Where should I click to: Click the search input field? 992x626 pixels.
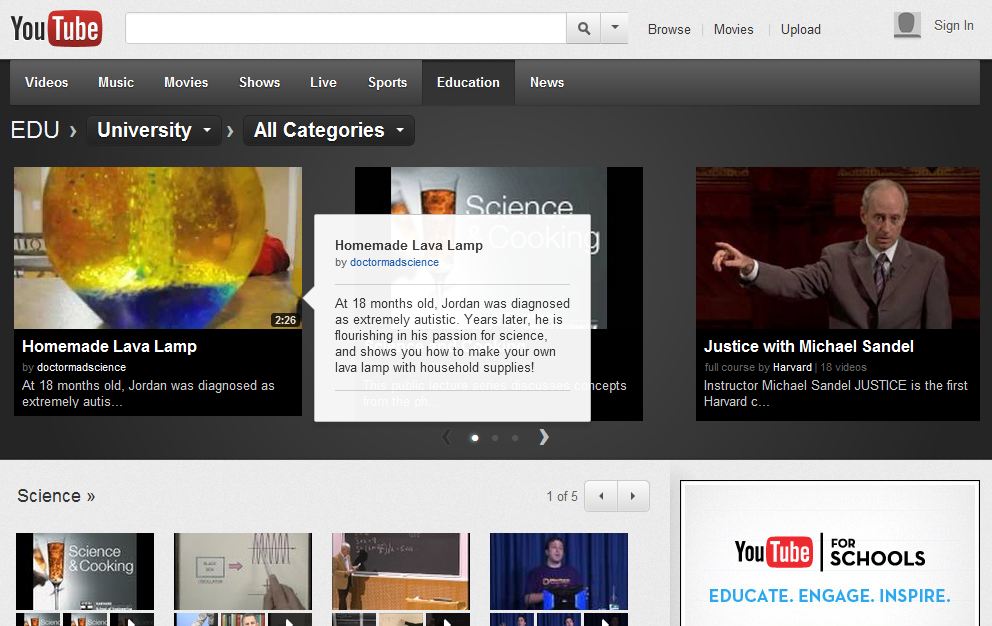click(345, 28)
